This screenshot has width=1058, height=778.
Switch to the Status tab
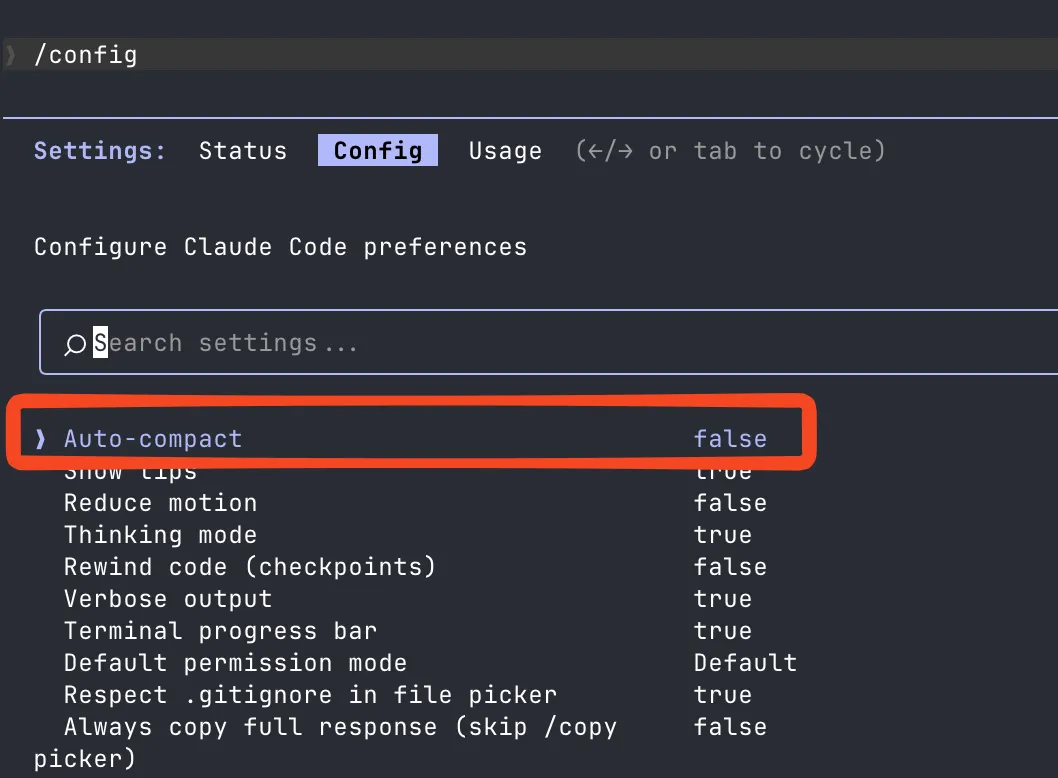click(x=242, y=150)
